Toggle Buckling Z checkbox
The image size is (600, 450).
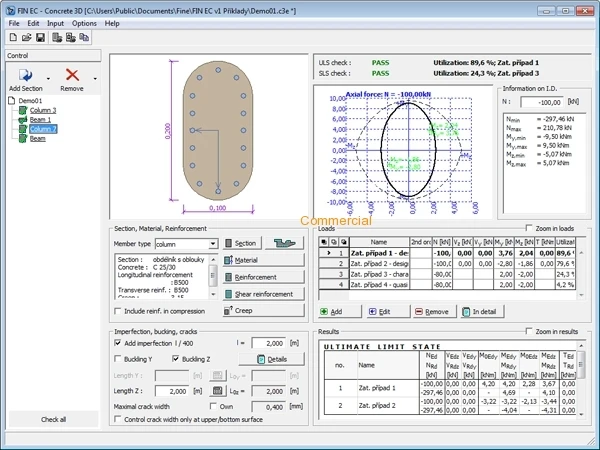point(176,359)
